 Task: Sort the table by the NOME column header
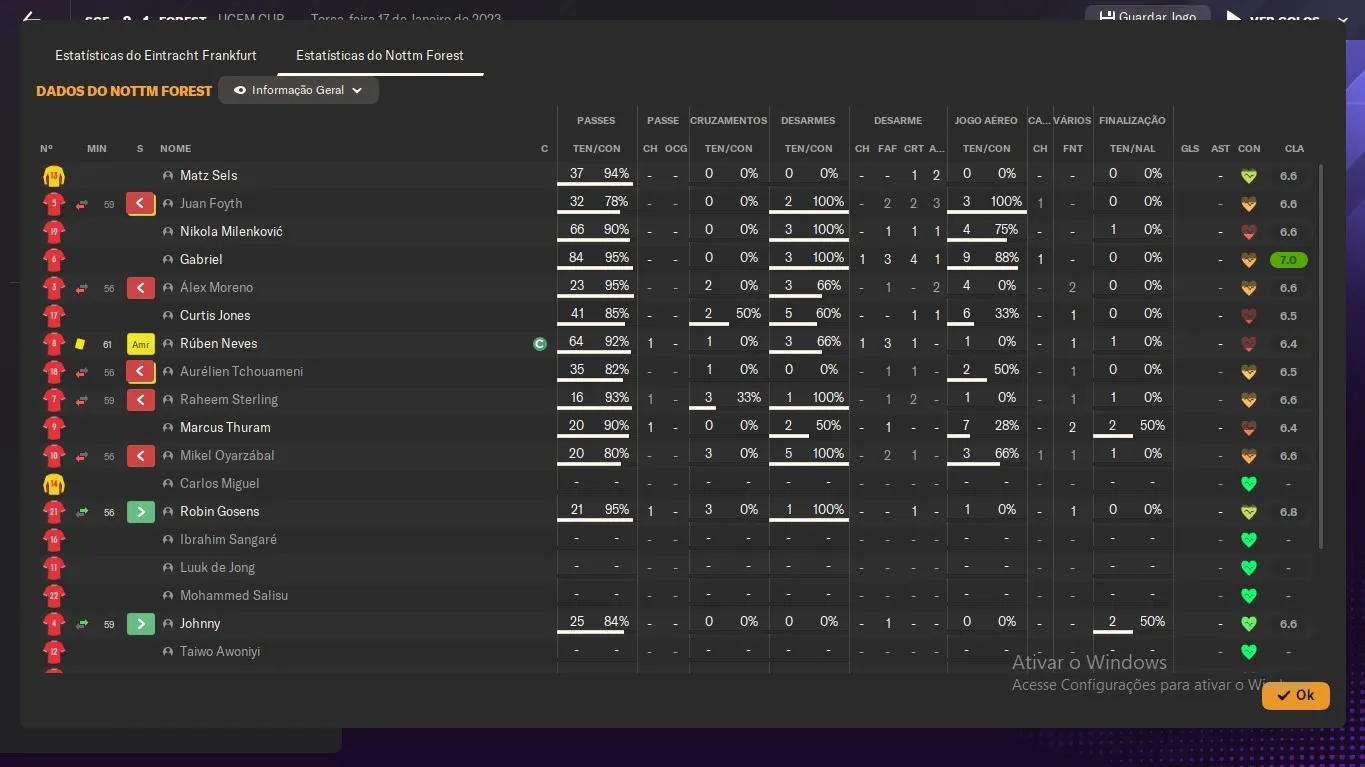tap(175, 149)
